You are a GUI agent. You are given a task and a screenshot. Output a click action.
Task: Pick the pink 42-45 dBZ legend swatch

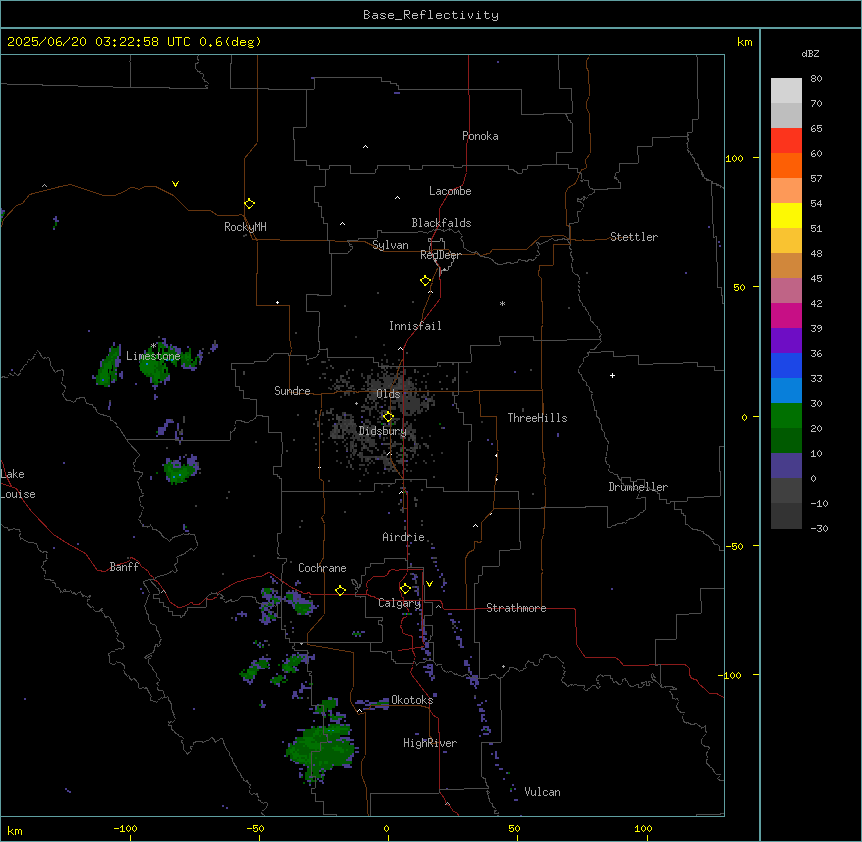786,291
